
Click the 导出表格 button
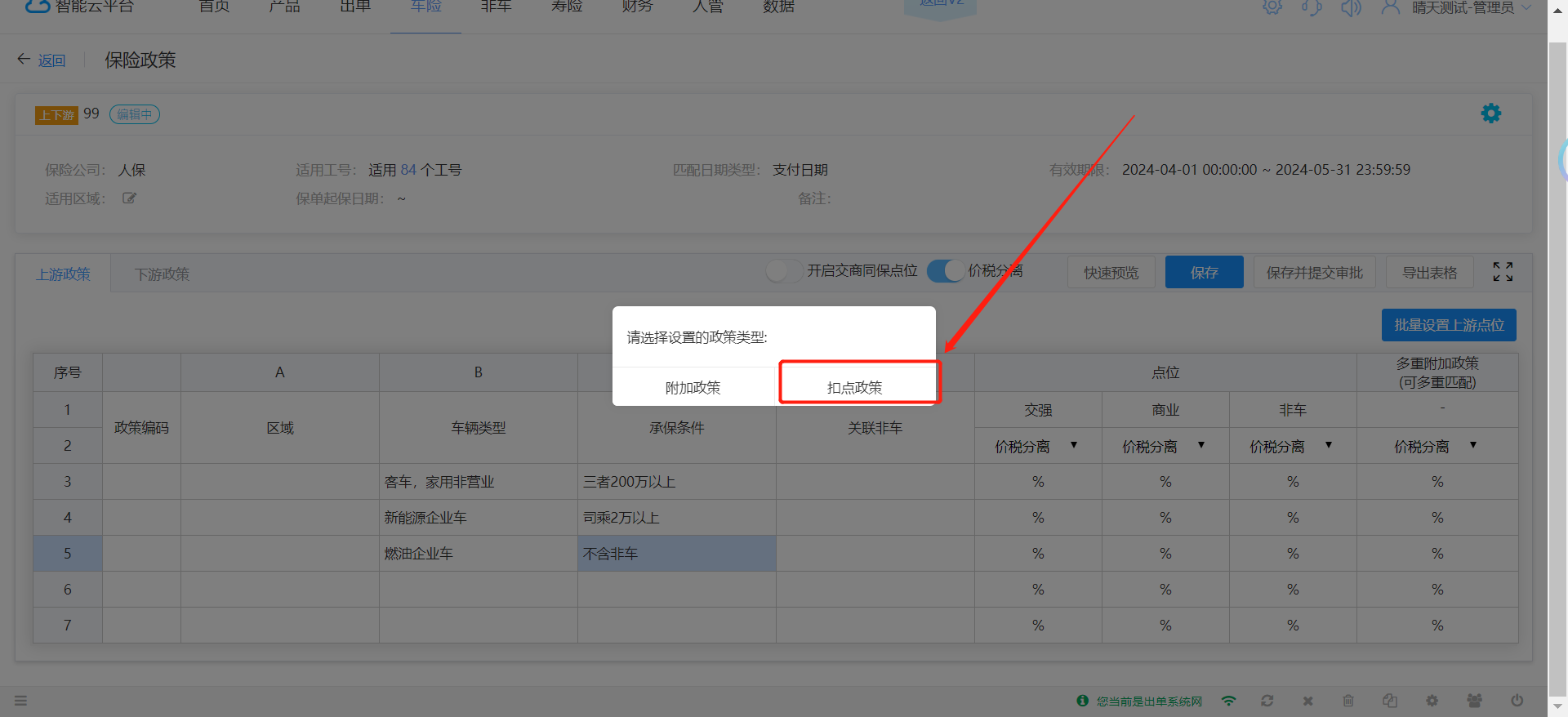click(x=1429, y=272)
